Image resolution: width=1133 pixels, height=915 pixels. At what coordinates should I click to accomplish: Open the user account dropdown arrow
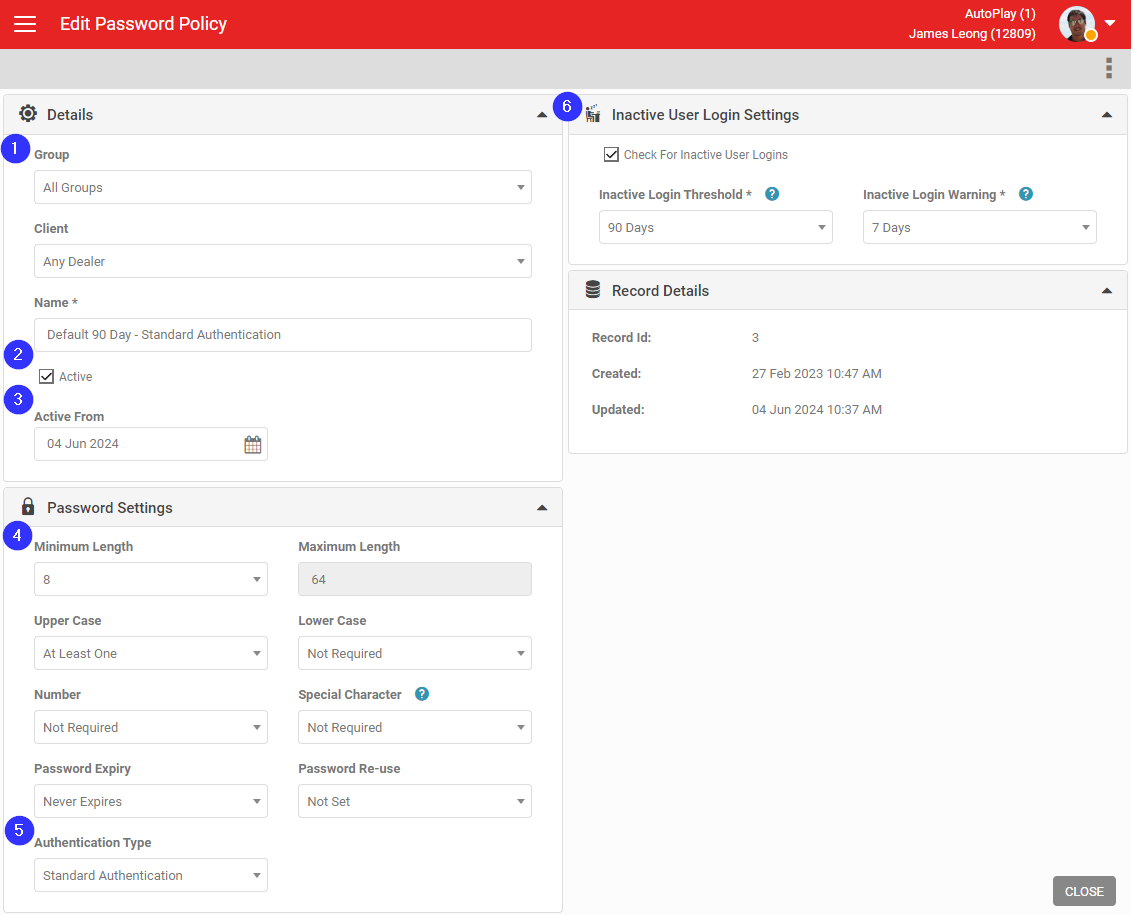pyautogui.click(x=1110, y=23)
